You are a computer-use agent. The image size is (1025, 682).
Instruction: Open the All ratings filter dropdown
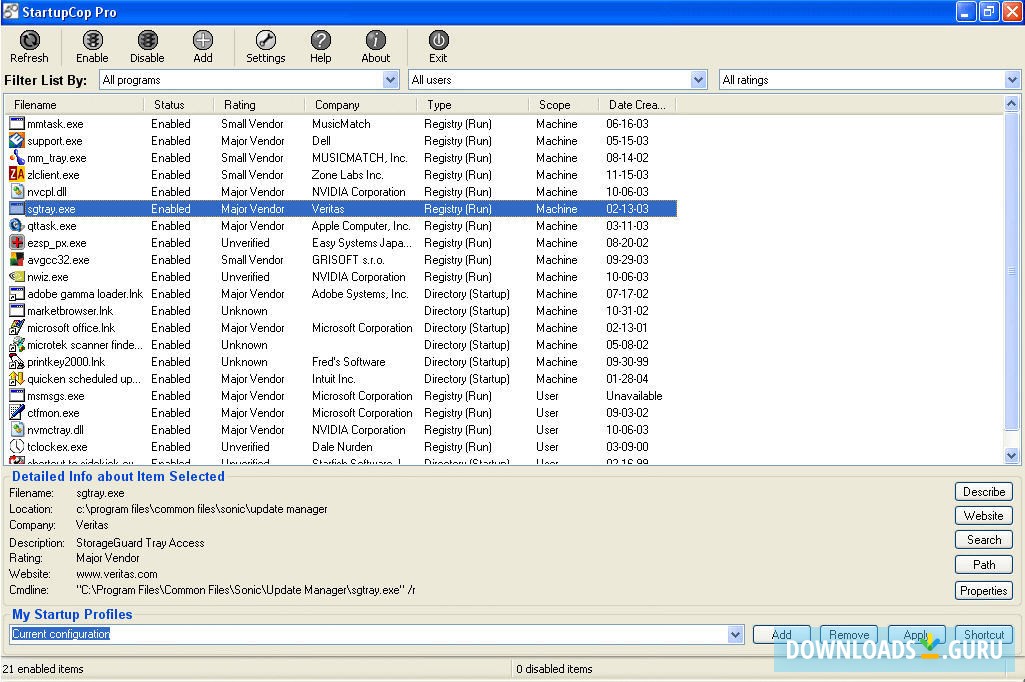(1010, 79)
